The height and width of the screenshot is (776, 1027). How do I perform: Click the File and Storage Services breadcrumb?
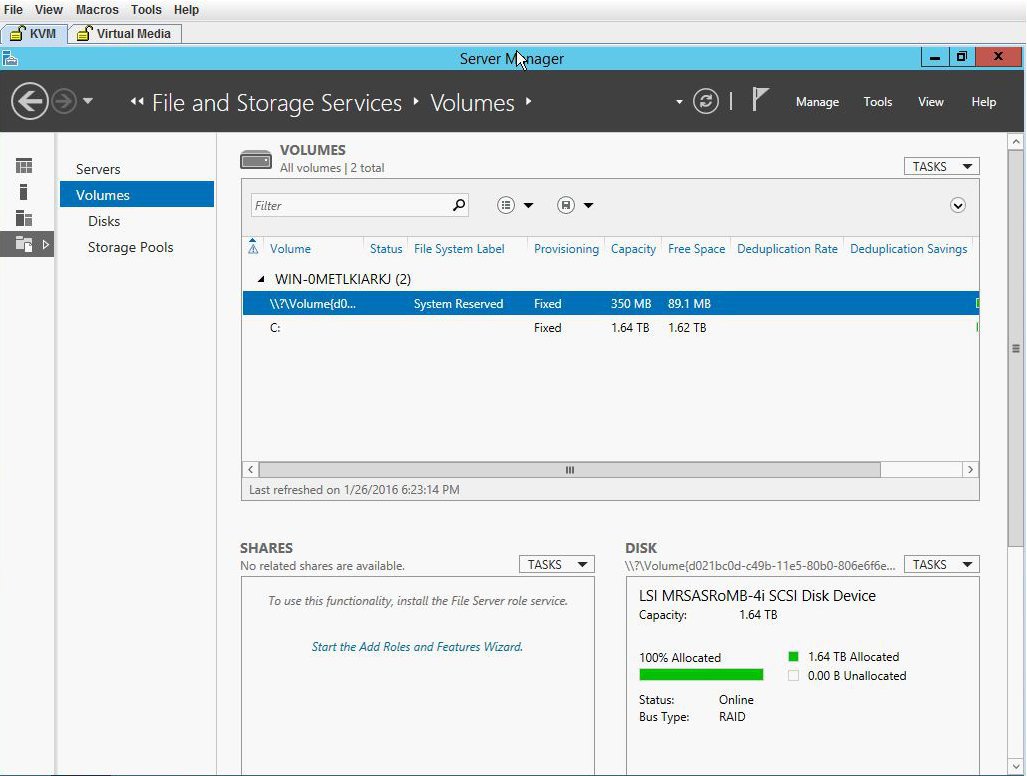(x=277, y=103)
